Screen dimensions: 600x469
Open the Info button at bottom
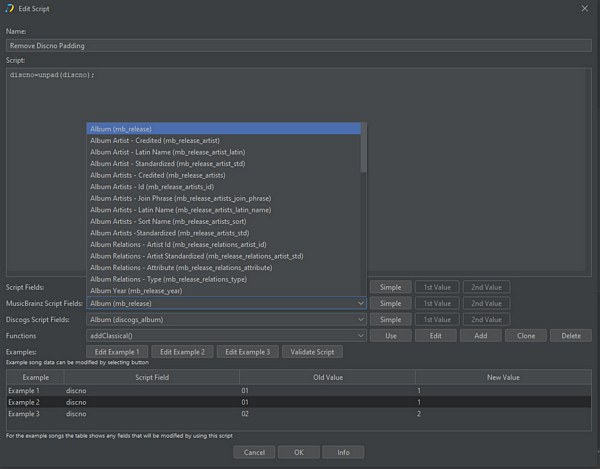click(343, 452)
